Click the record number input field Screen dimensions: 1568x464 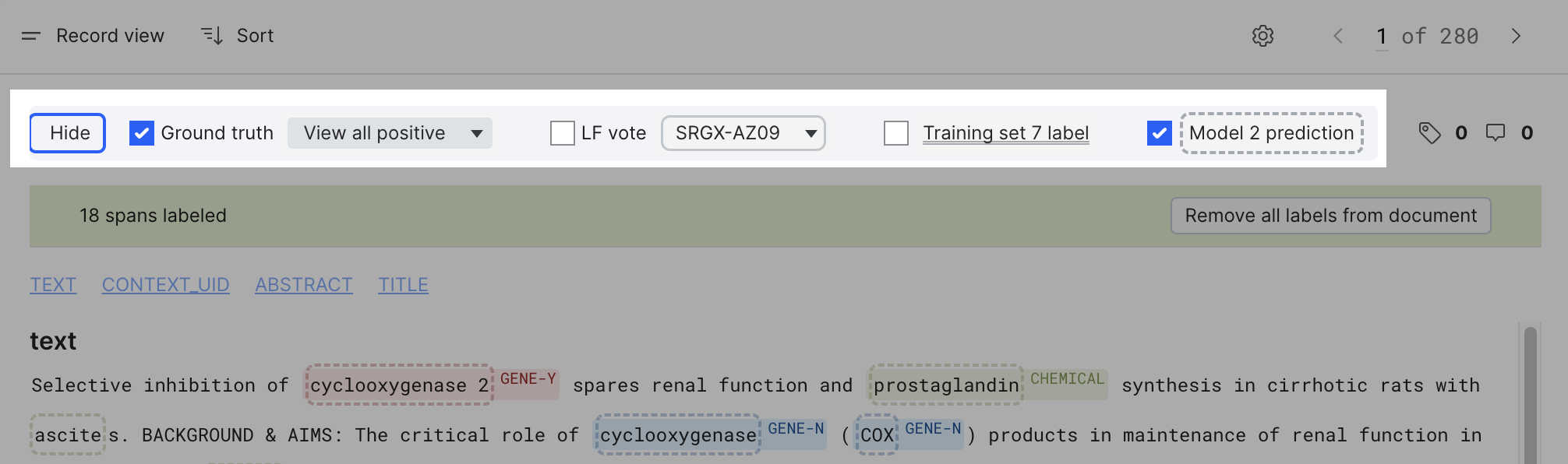[1382, 37]
